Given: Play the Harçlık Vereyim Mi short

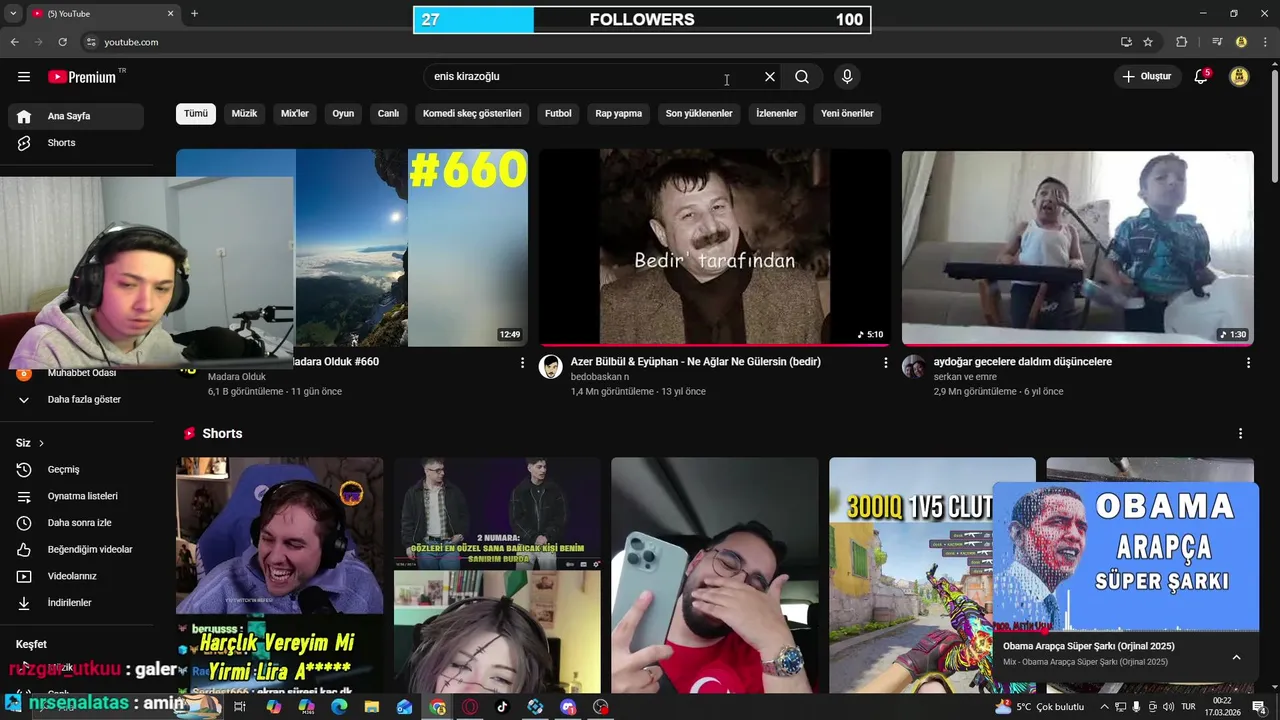Looking at the screenshot, I should 279,575.
